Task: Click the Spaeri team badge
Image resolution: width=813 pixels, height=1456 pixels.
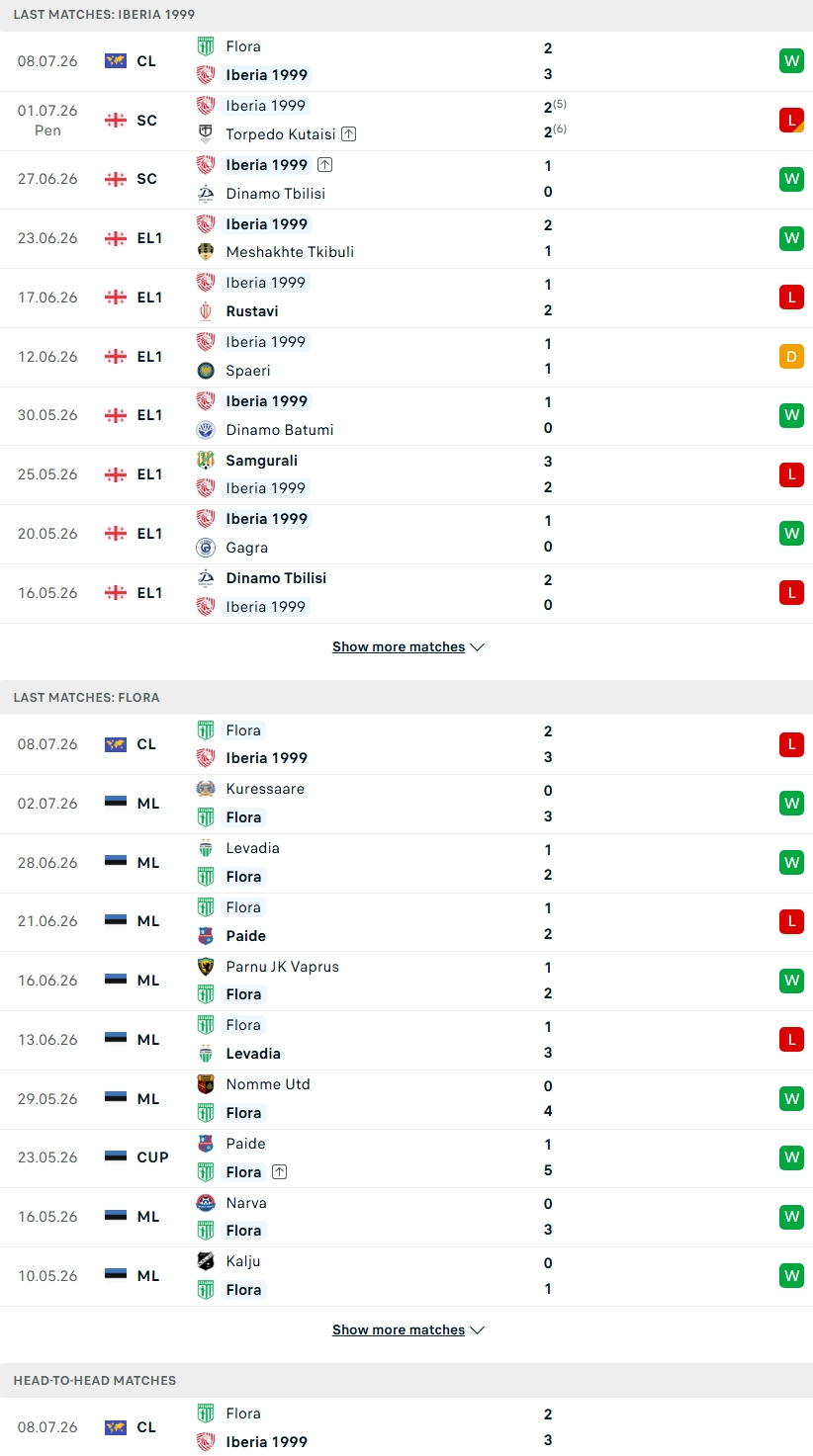Action: point(206,370)
